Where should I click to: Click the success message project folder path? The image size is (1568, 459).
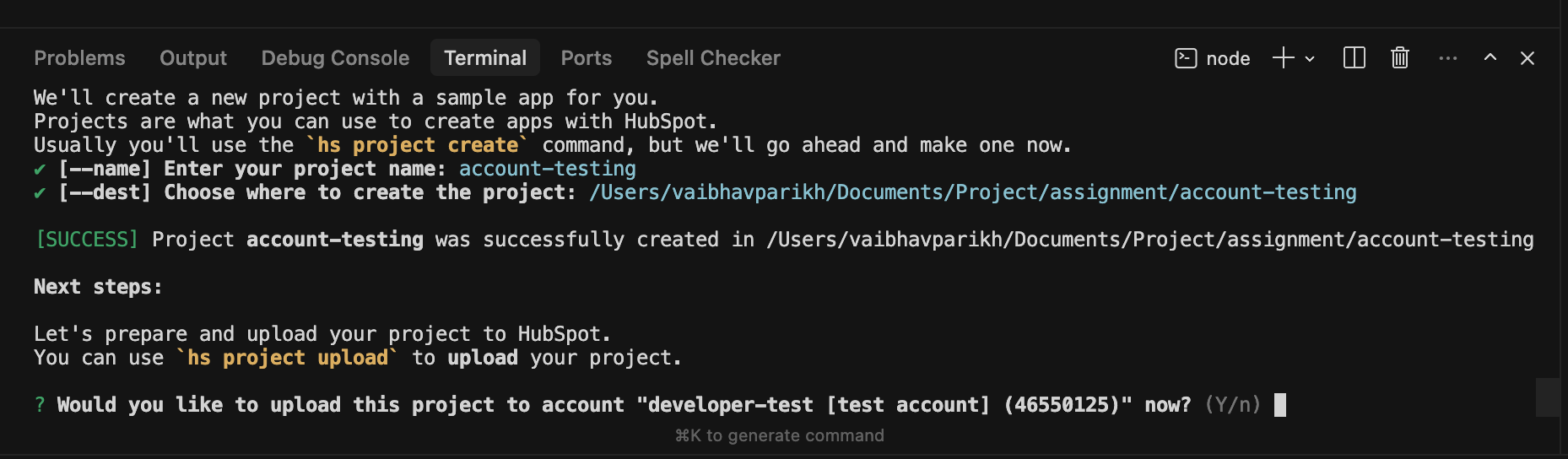[1149, 240]
